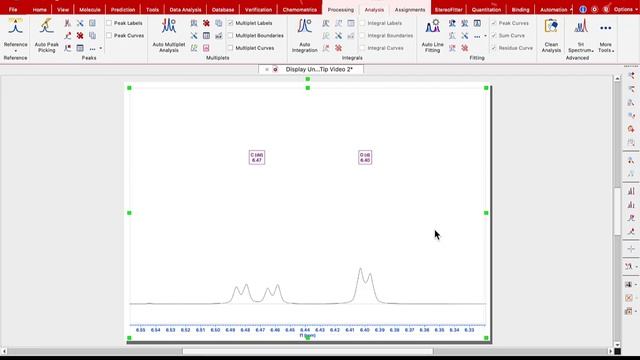Image resolution: width=640 pixels, height=360 pixels.
Task: Open the Data Analysis tab
Action: [185, 9]
